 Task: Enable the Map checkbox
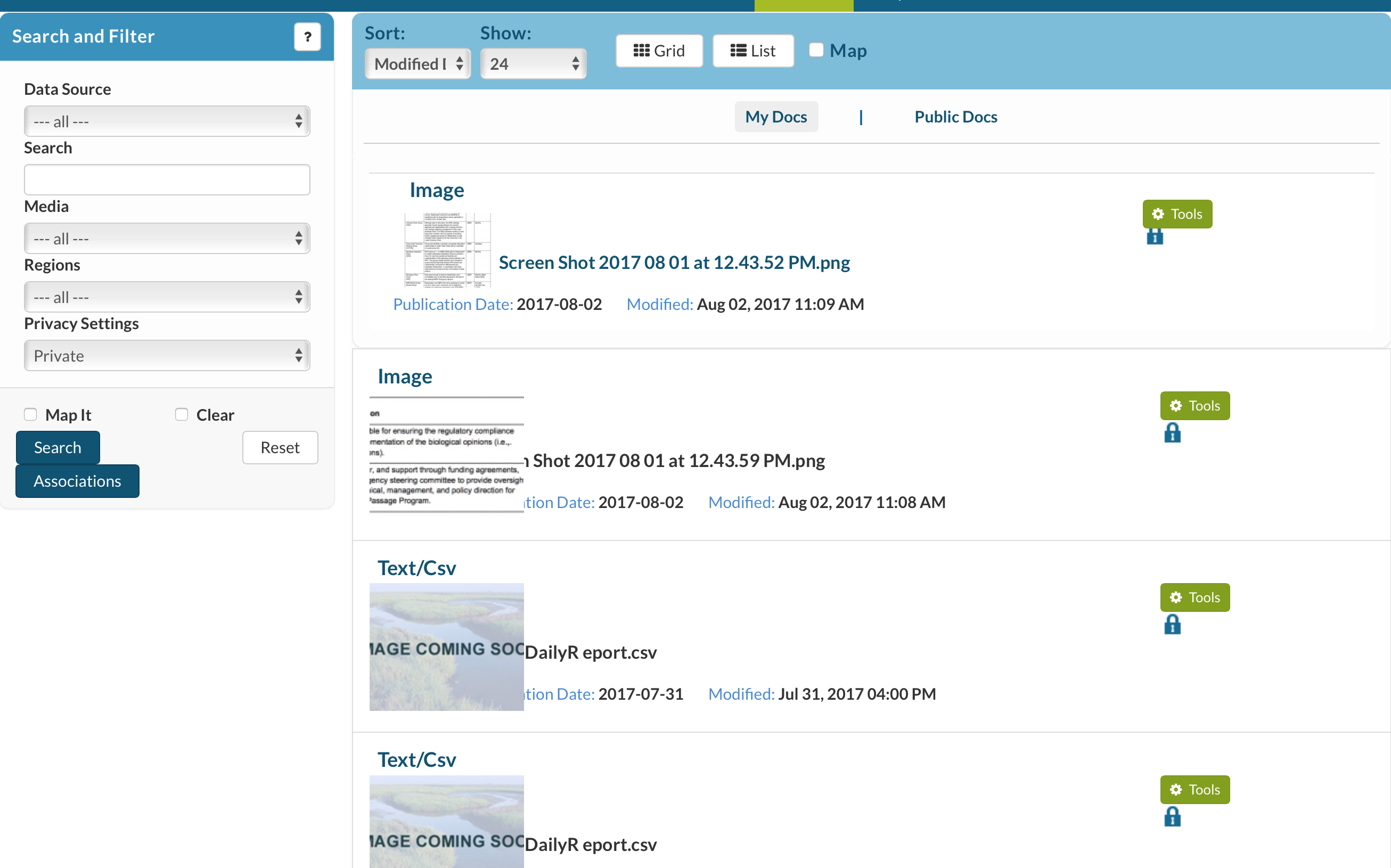[816, 50]
